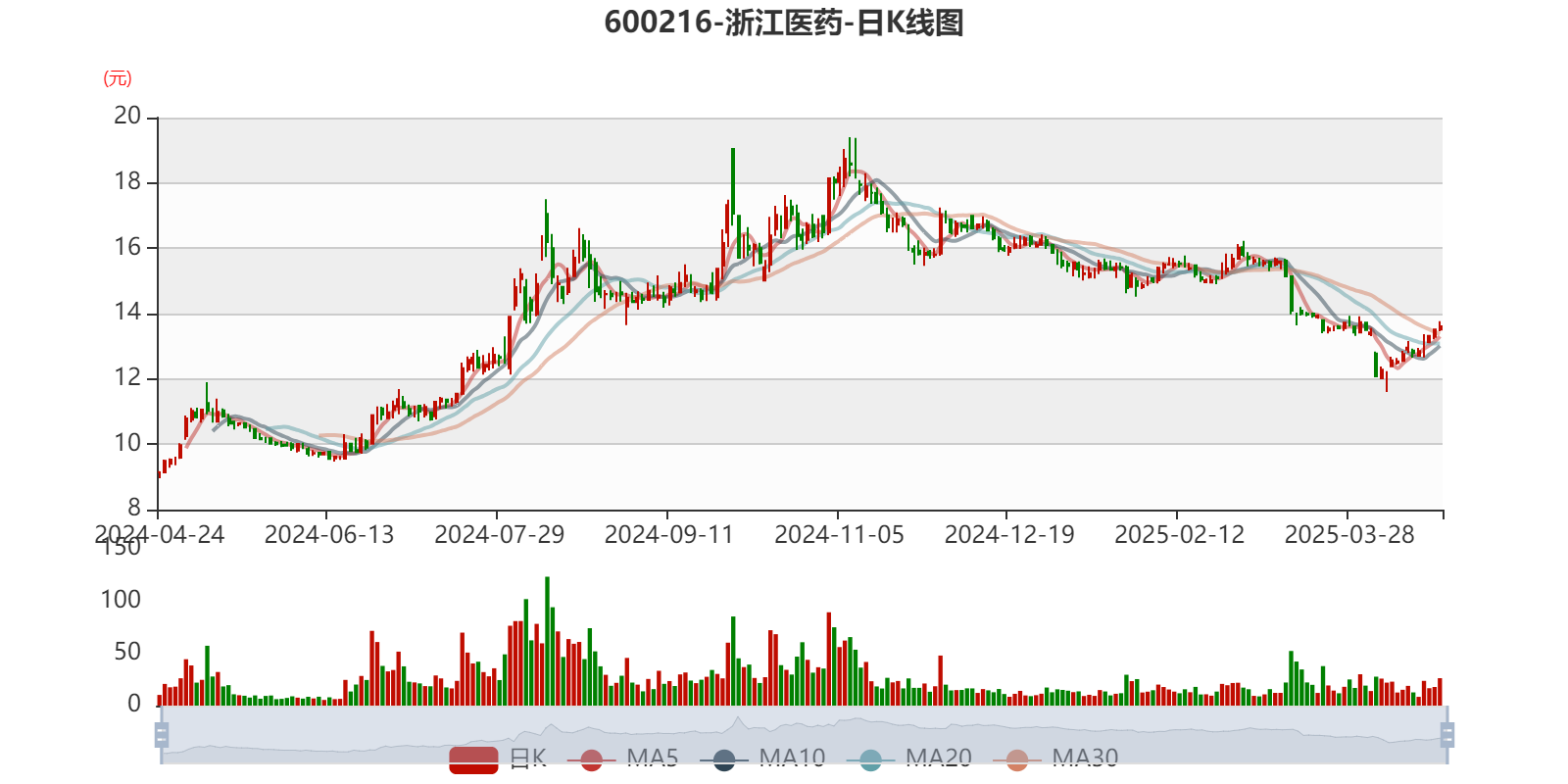Click the 10 price axis label

[x=127, y=443]
